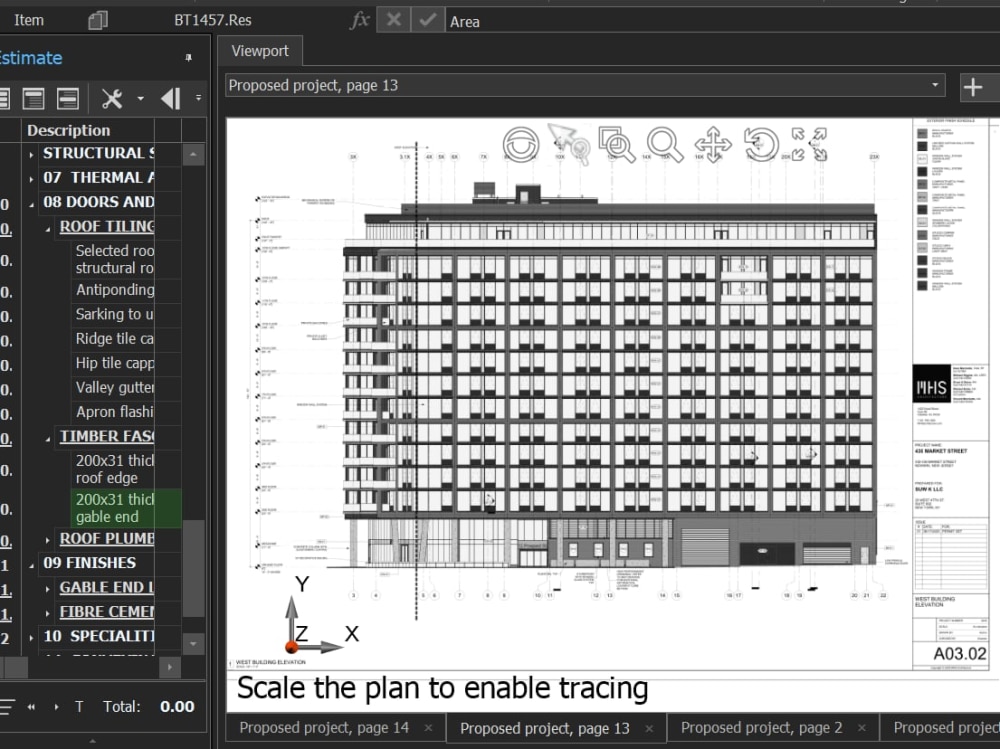Collapse the TIMBER FASC group

click(x=48, y=438)
